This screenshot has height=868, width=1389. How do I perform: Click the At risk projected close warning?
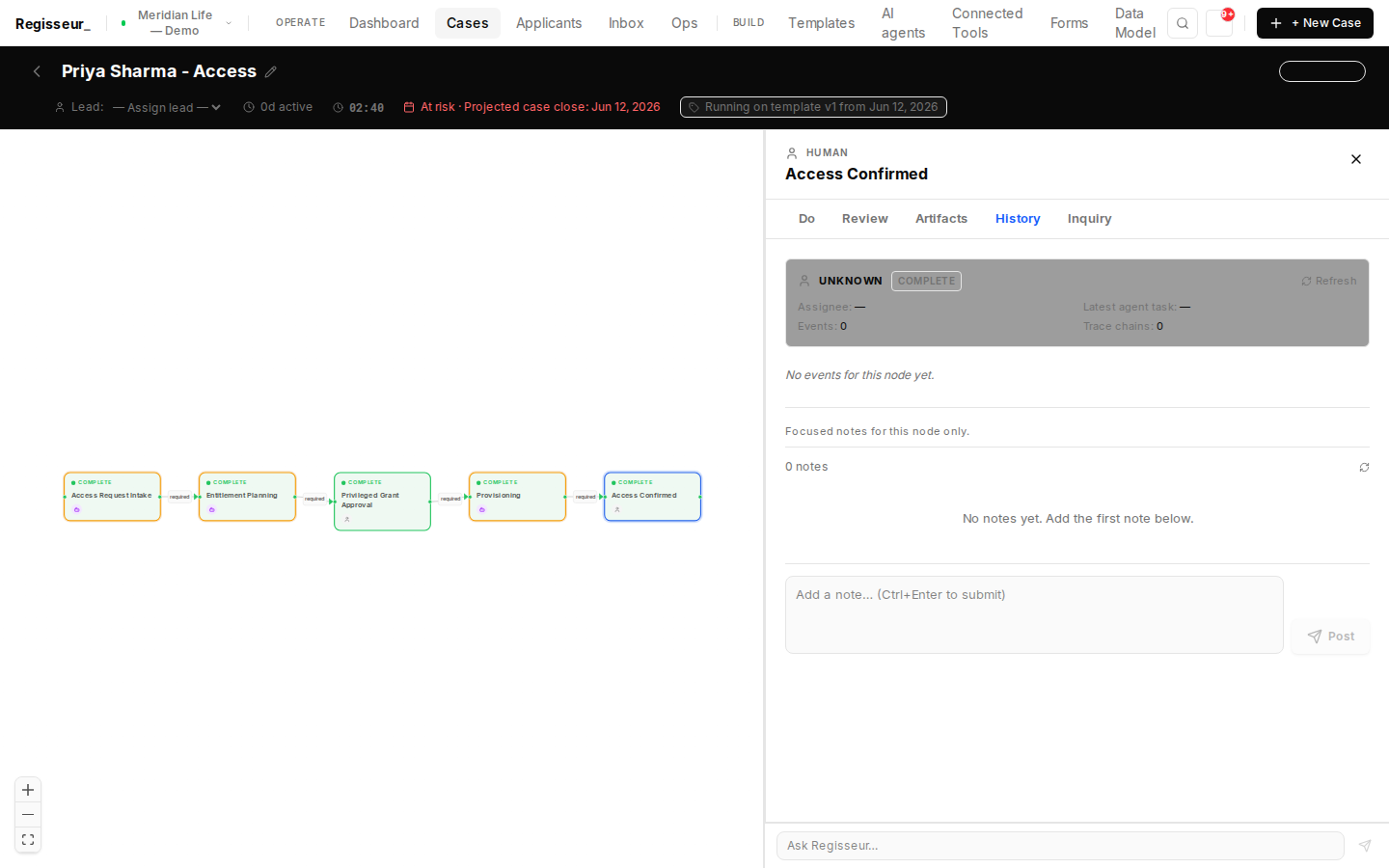[531, 107]
